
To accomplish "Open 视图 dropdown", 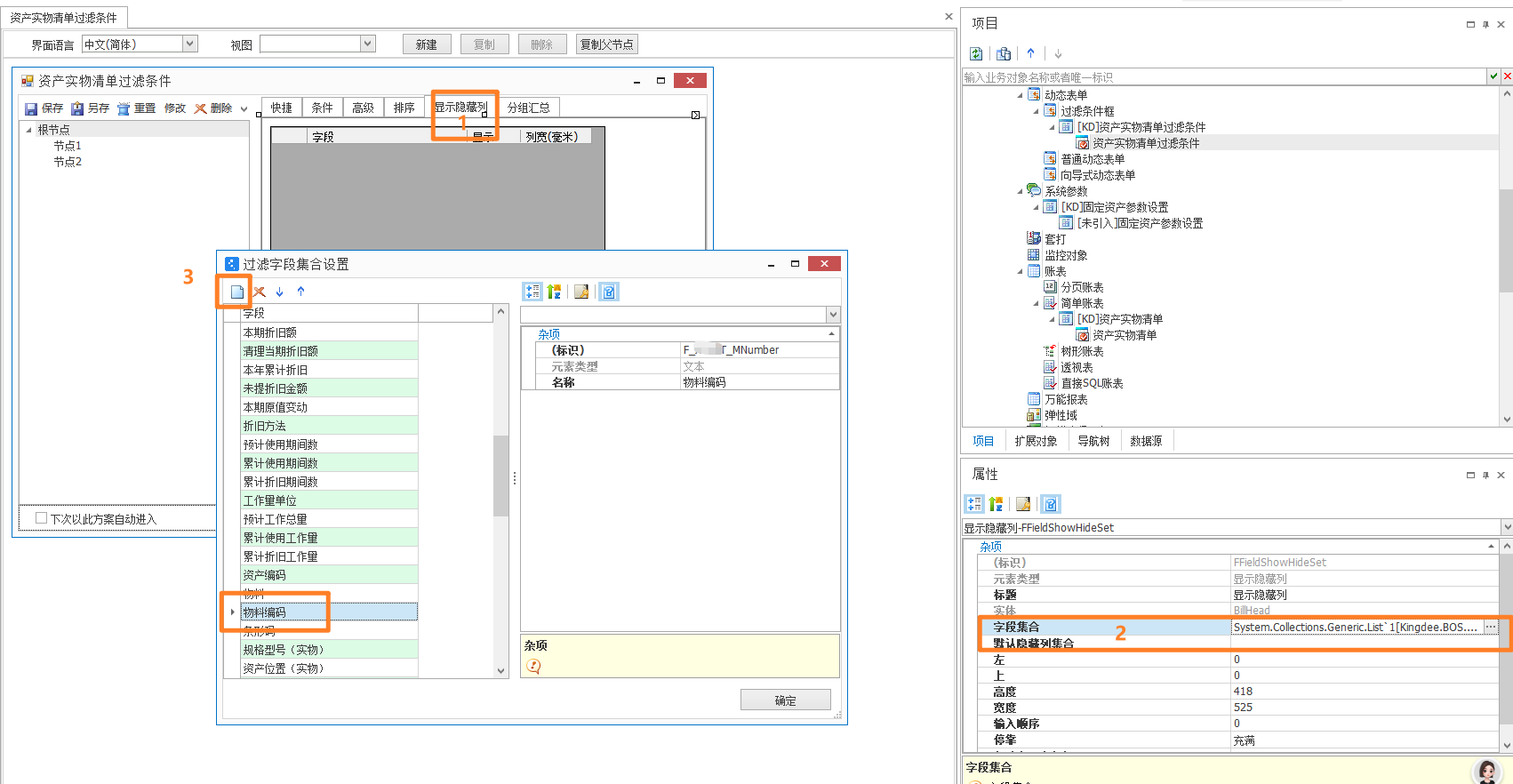I will (367, 44).
